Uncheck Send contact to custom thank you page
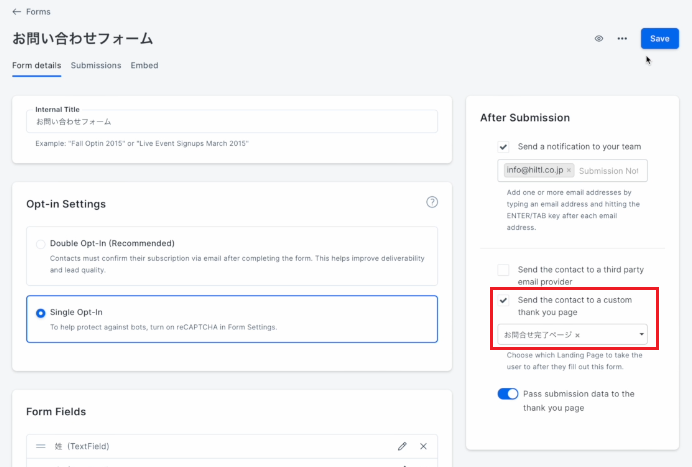This screenshot has width=692, height=467. point(503,300)
